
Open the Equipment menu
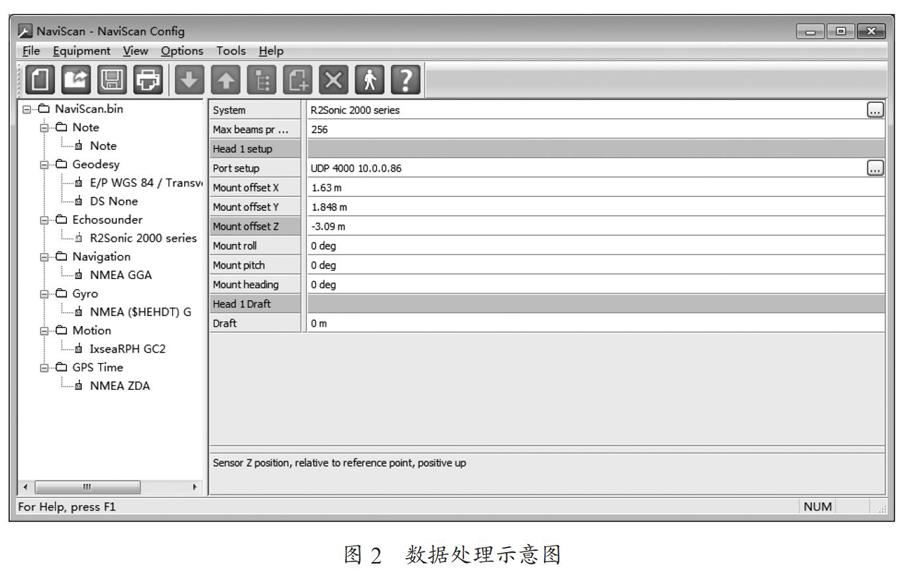82,51
